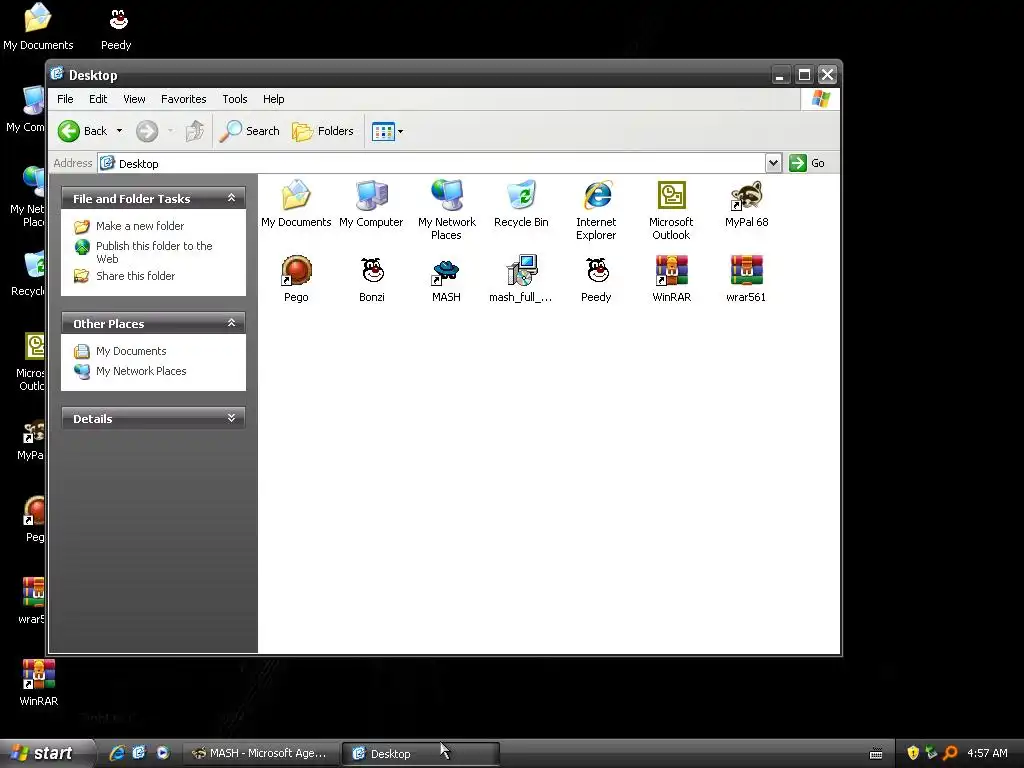This screenshot has height=768, width=1024.
Task: Click inside the Address bar field
Action: (x=431, y=163)
